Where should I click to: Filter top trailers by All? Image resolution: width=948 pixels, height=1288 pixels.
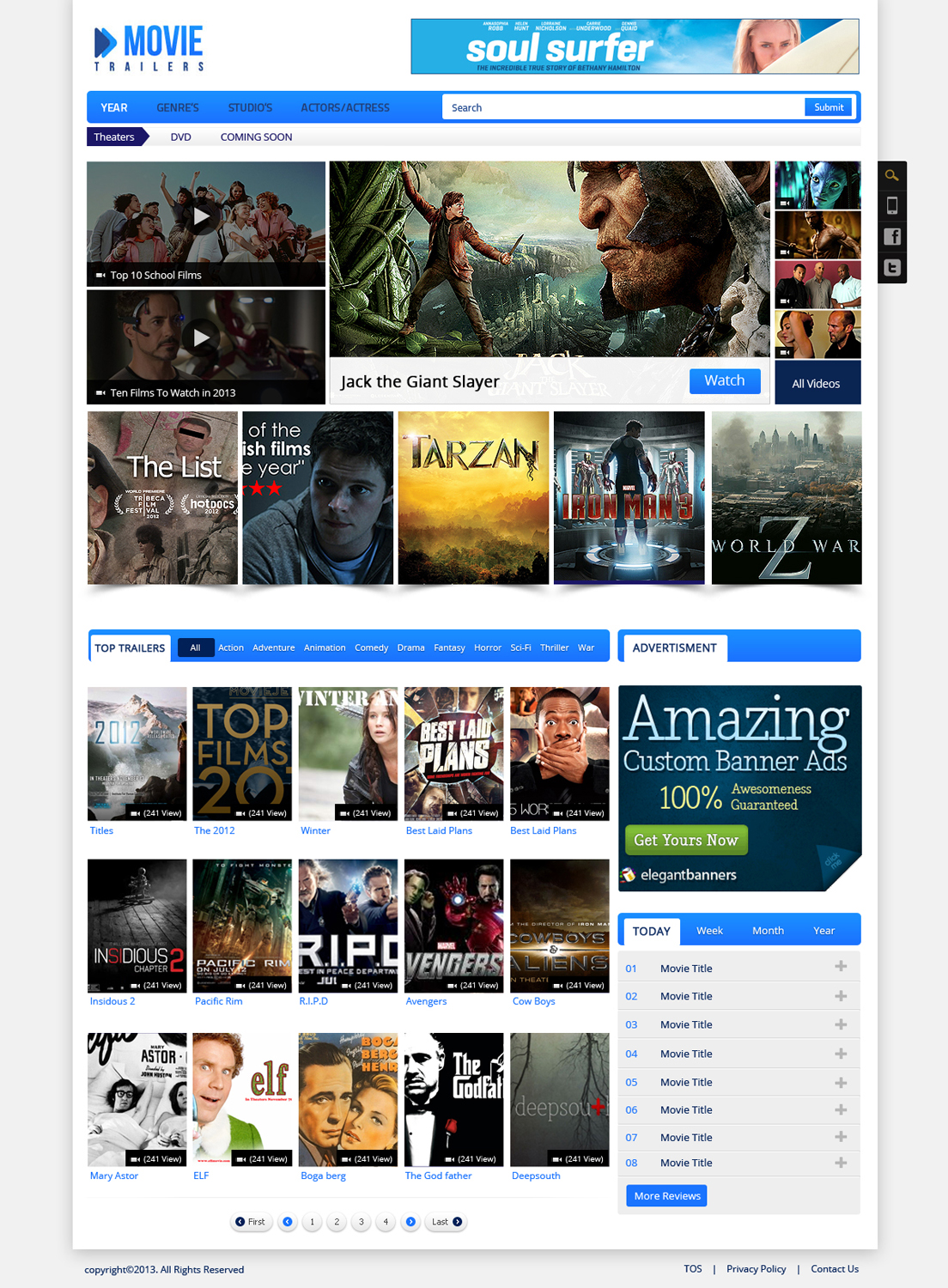pos(196,647)
